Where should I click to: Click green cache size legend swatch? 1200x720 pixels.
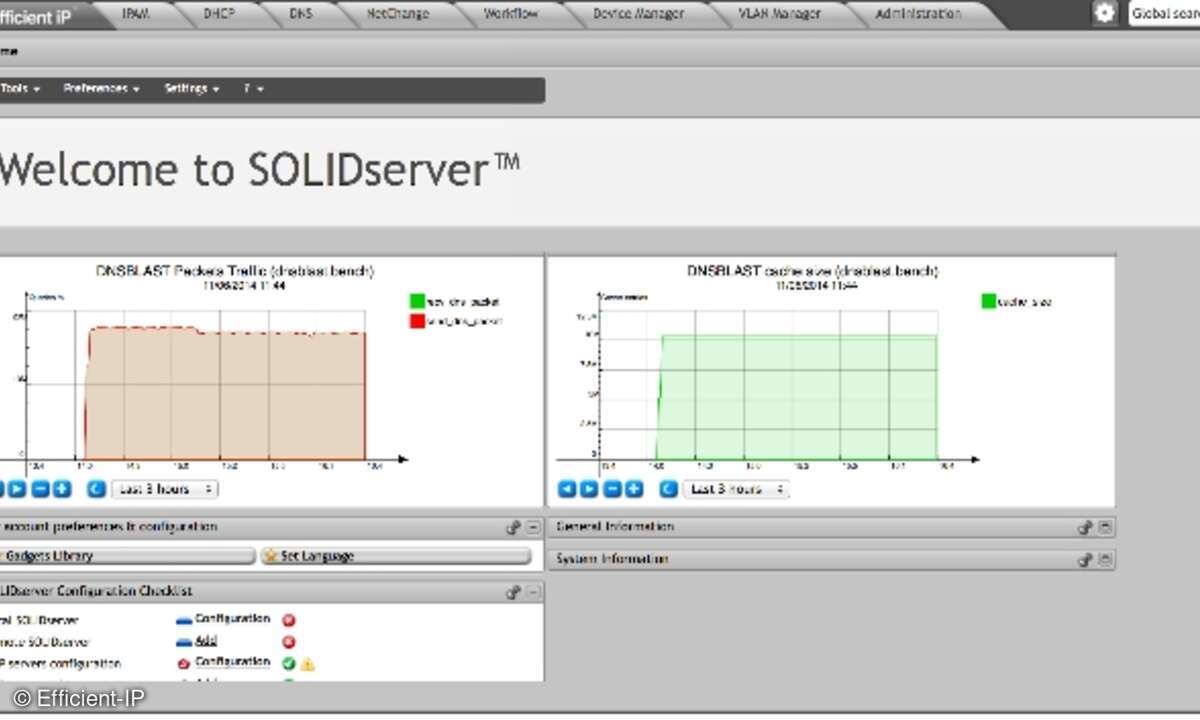pyautogui.click(x=989, y=301)
